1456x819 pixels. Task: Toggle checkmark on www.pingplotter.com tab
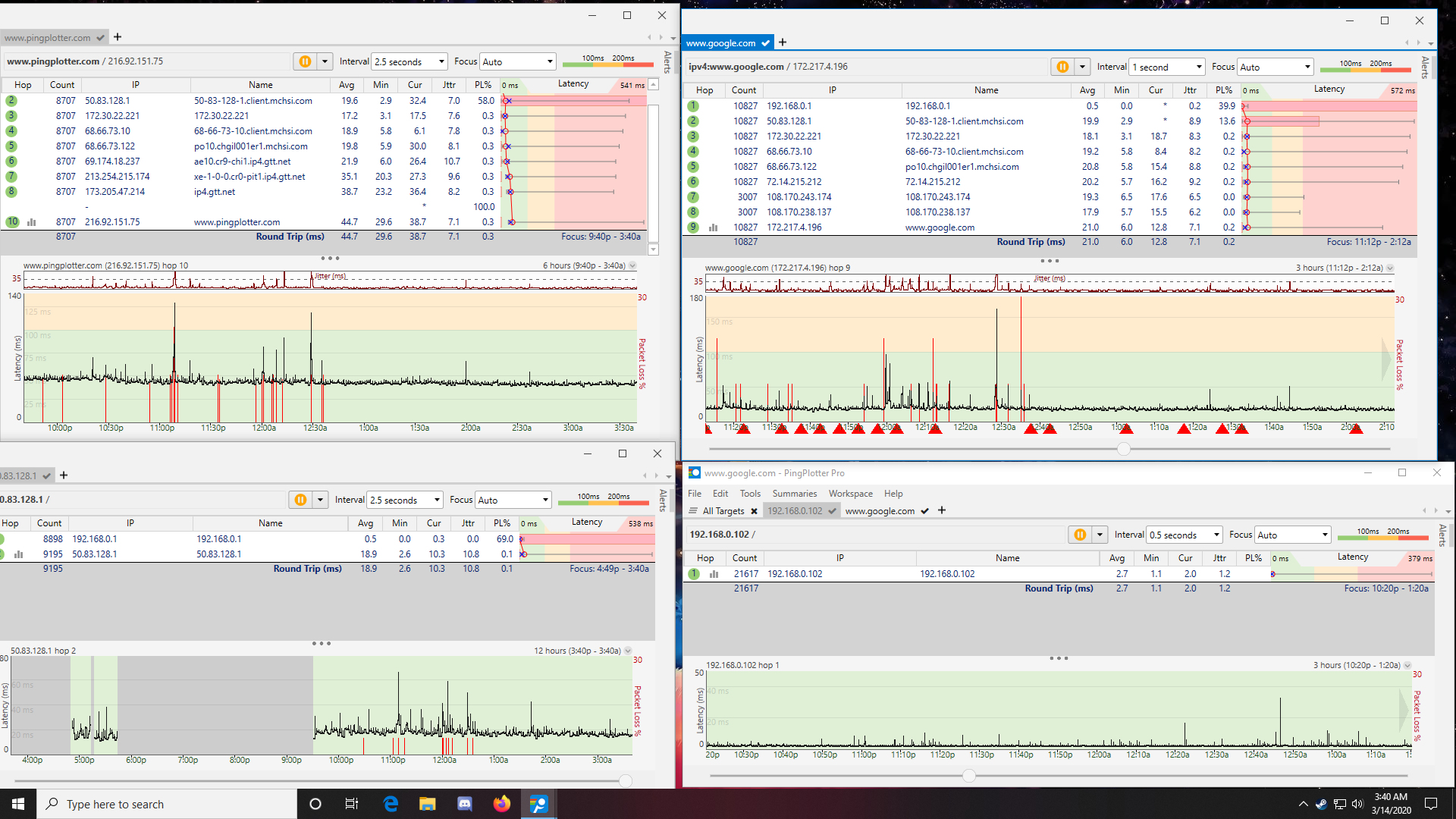(100, 37)
